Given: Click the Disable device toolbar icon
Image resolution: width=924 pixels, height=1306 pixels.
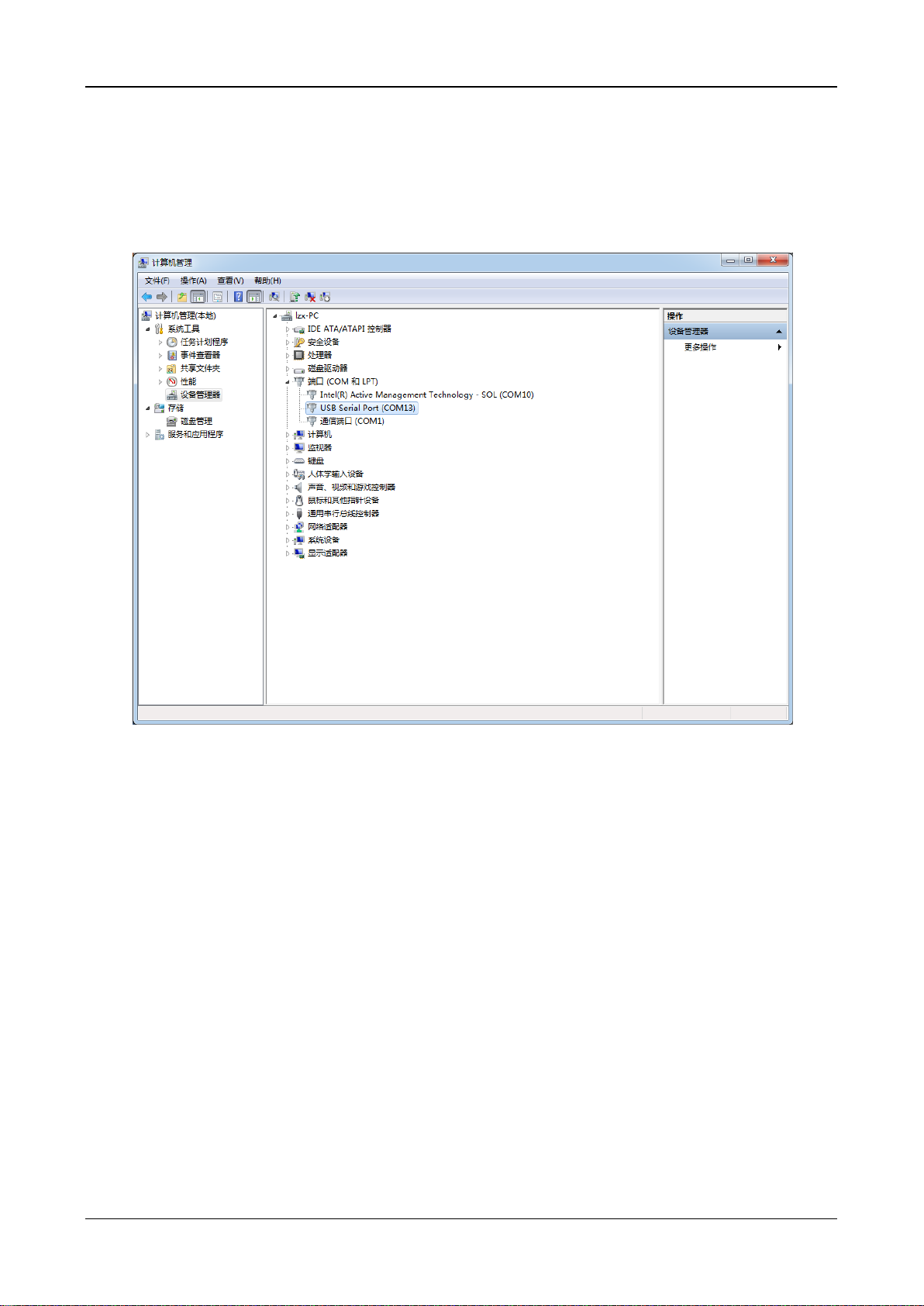Looking at the screenshot, I should click(325, 297).
